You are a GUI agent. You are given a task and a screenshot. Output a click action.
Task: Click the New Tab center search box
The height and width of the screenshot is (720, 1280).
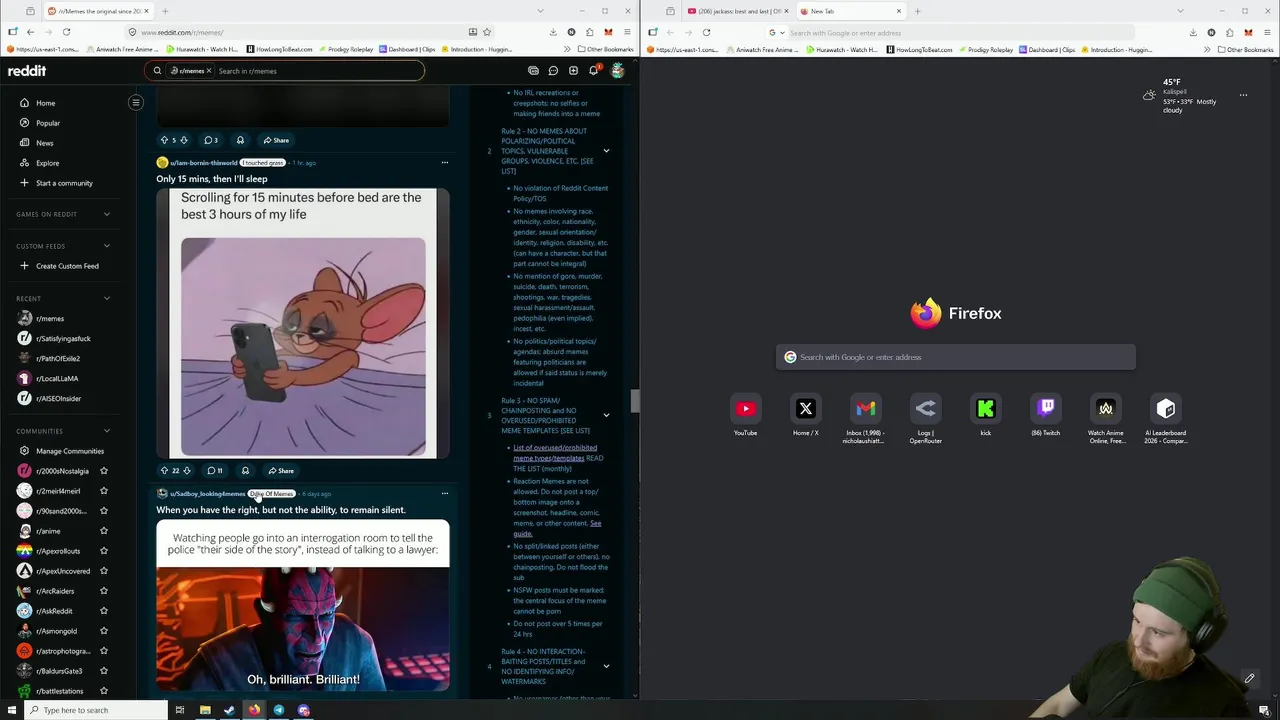click(x=956, y=357)
